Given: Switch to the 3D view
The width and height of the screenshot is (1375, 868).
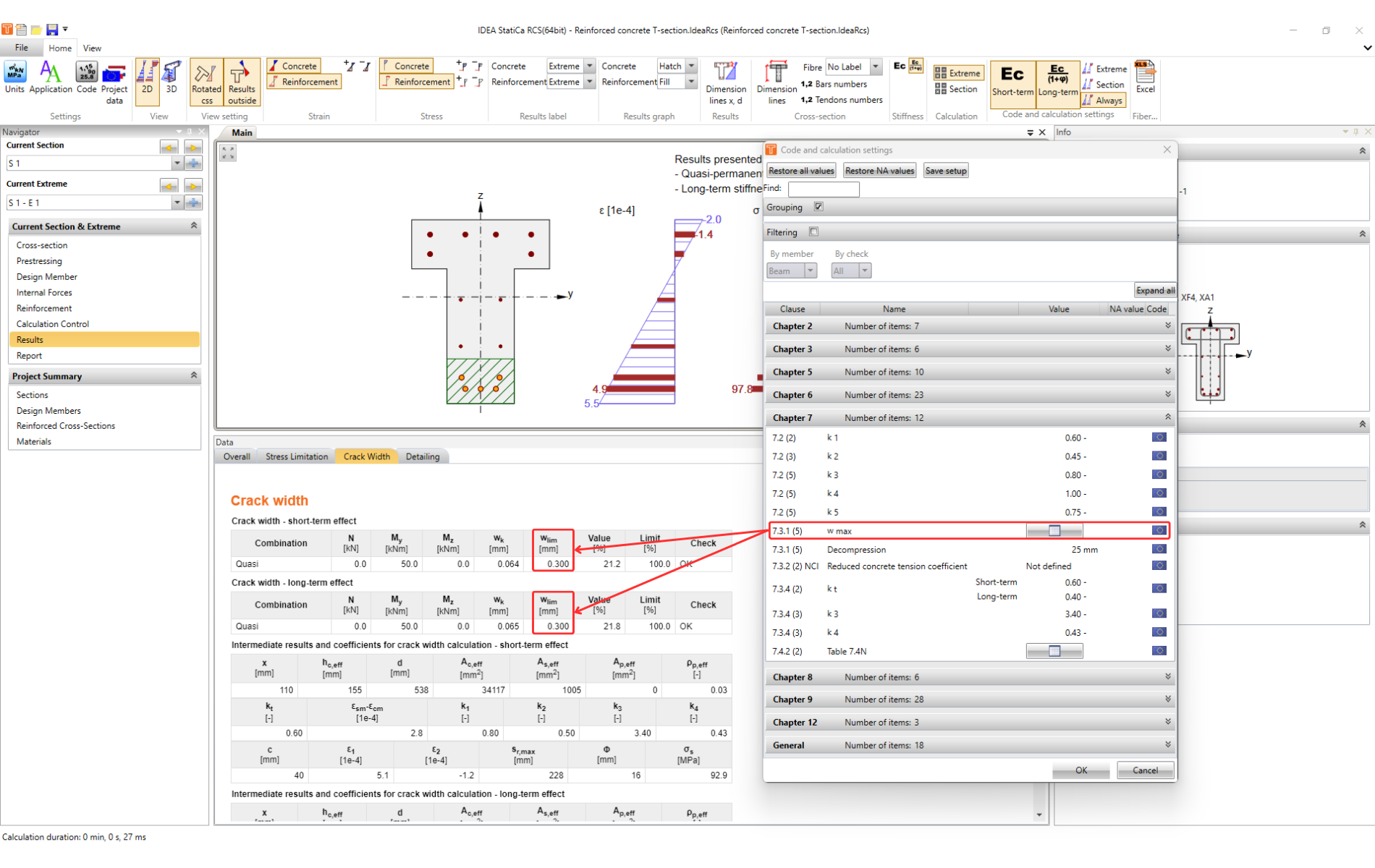Looking at the screenshot, I should [x=172, y=77].
